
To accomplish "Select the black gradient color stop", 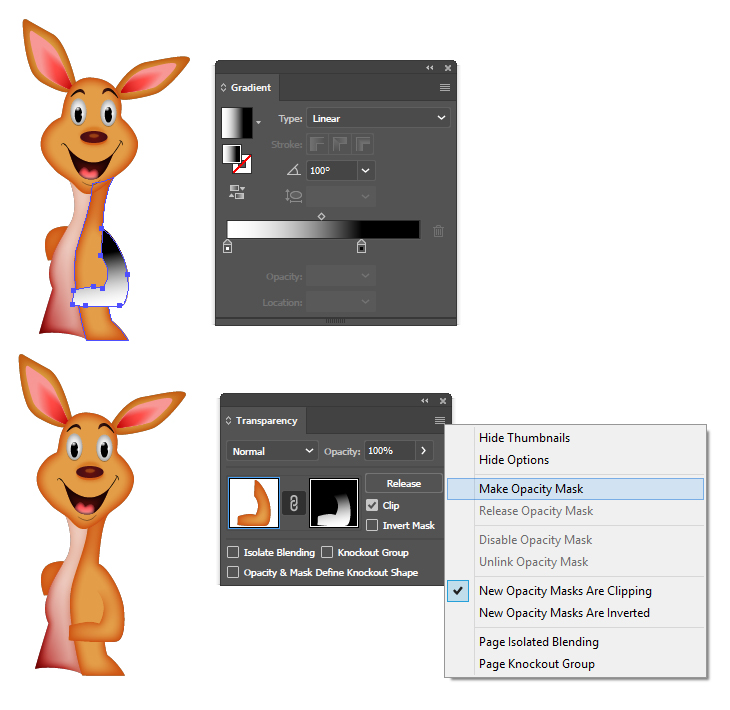I will pos(361,246).
